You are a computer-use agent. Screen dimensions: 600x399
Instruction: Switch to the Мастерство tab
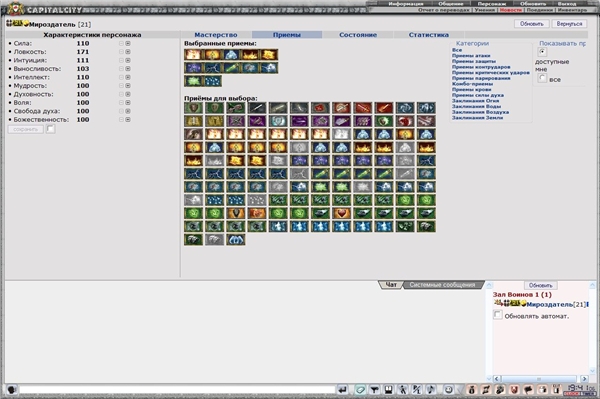pyautogui.click(x=216, y=35)
